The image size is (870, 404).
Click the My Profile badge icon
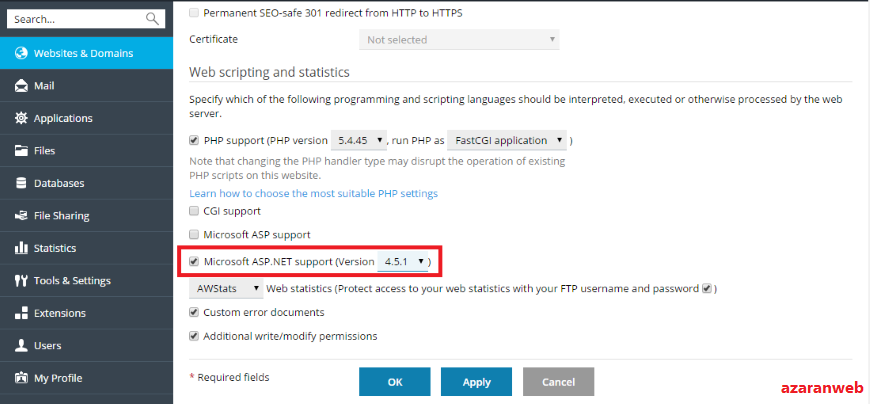(21, 378)
